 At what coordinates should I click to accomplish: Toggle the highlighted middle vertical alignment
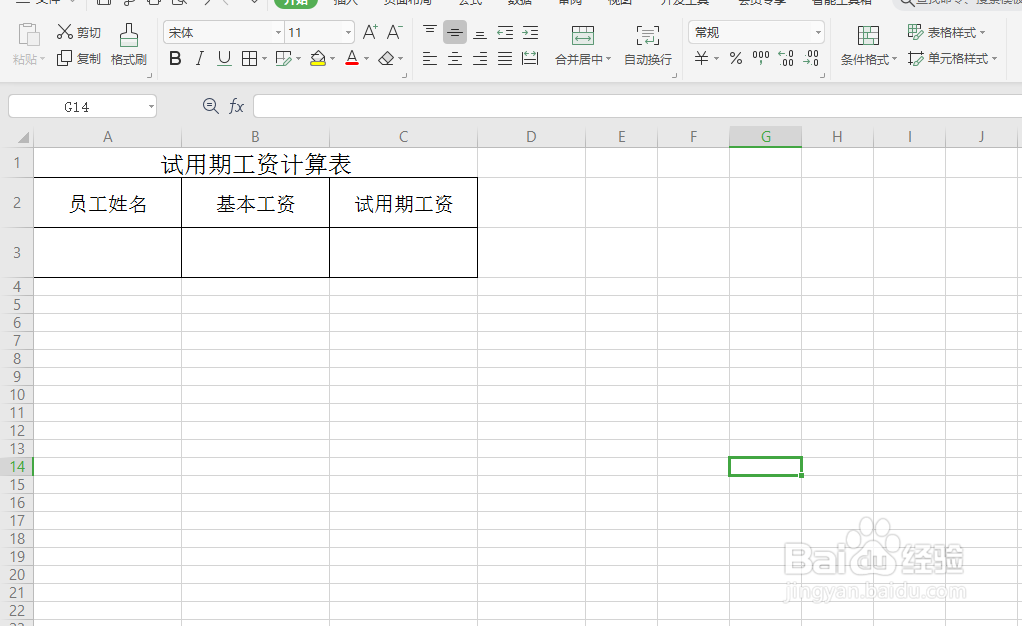pos(454,32)
